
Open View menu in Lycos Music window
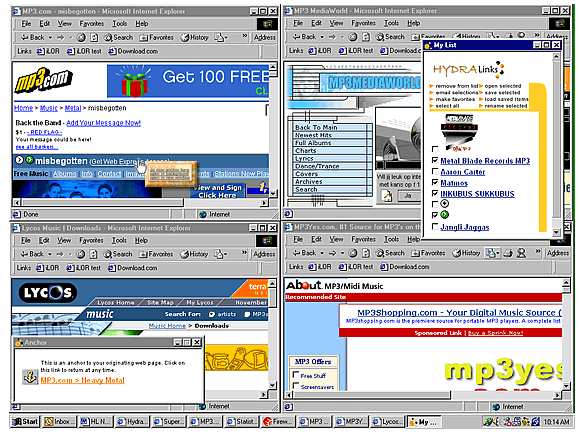64,240
